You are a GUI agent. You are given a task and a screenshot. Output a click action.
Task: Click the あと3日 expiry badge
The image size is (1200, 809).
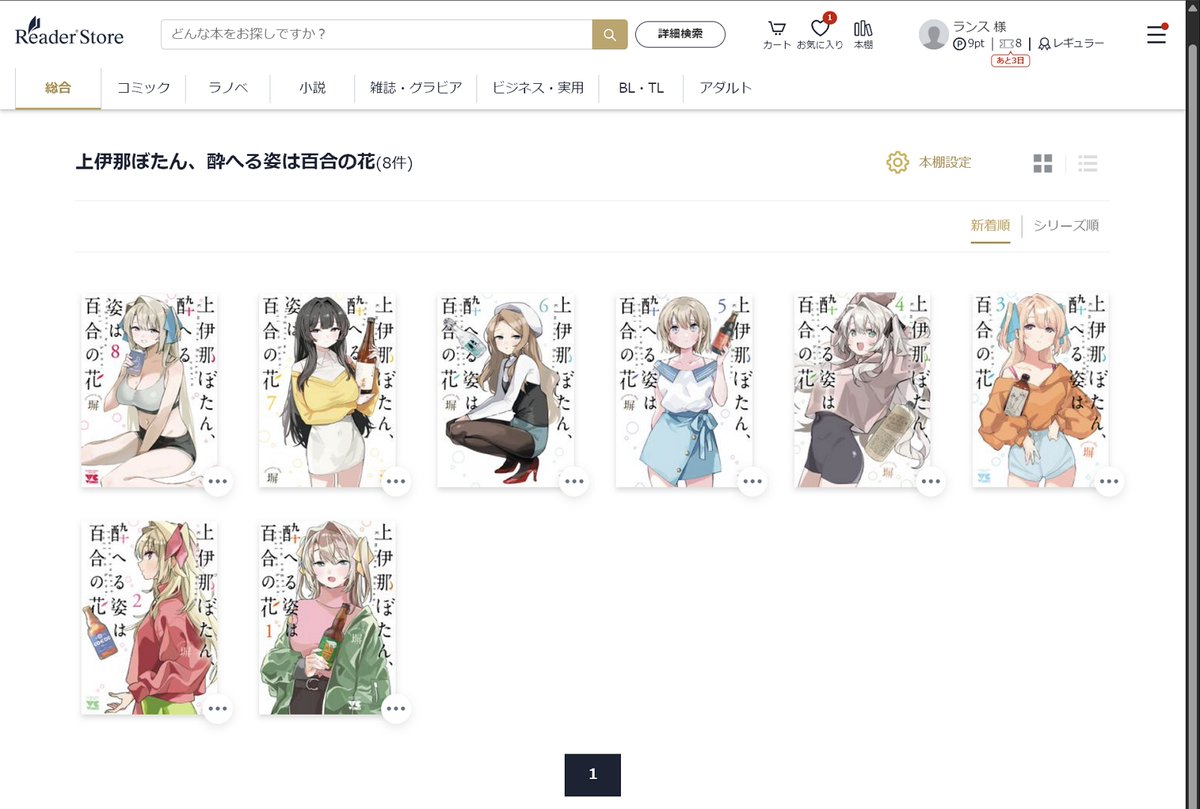tap(1010, 61)
